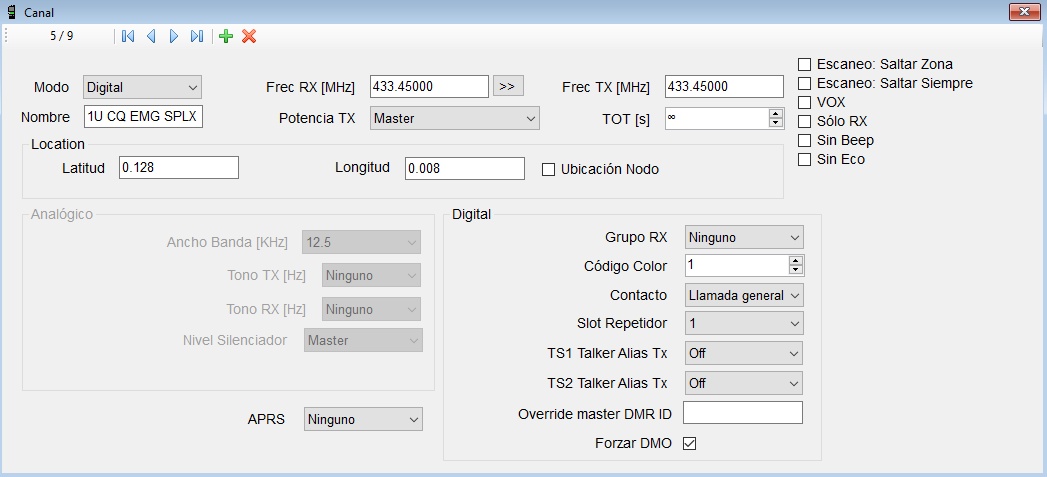Jump to the last channel record
1047x477 pixels.
click(197, 36)
